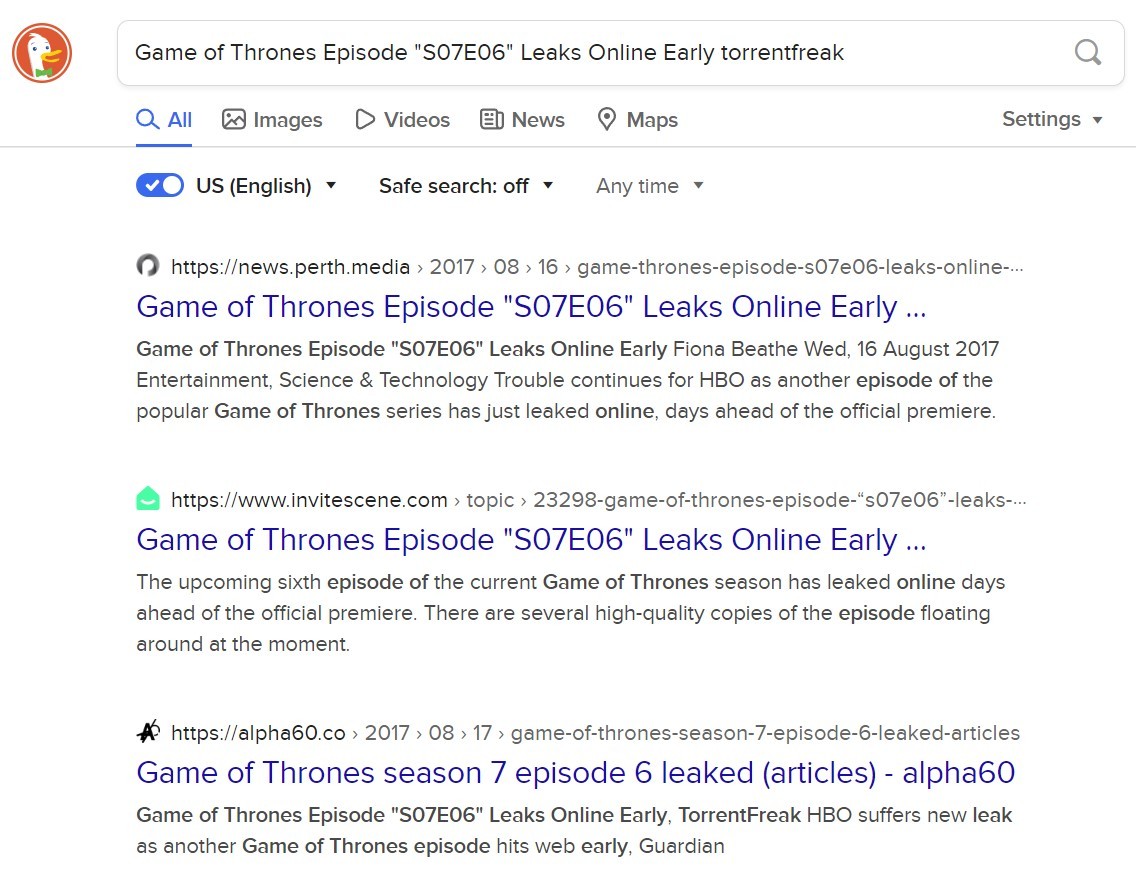This screenshot has width=1136, height=872.
Task: Expand the US (English) region dropdown
Action: [267, 186]
